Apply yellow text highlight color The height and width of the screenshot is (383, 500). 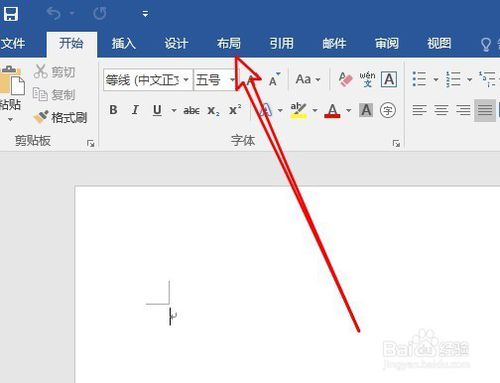[x=298, y=110]
